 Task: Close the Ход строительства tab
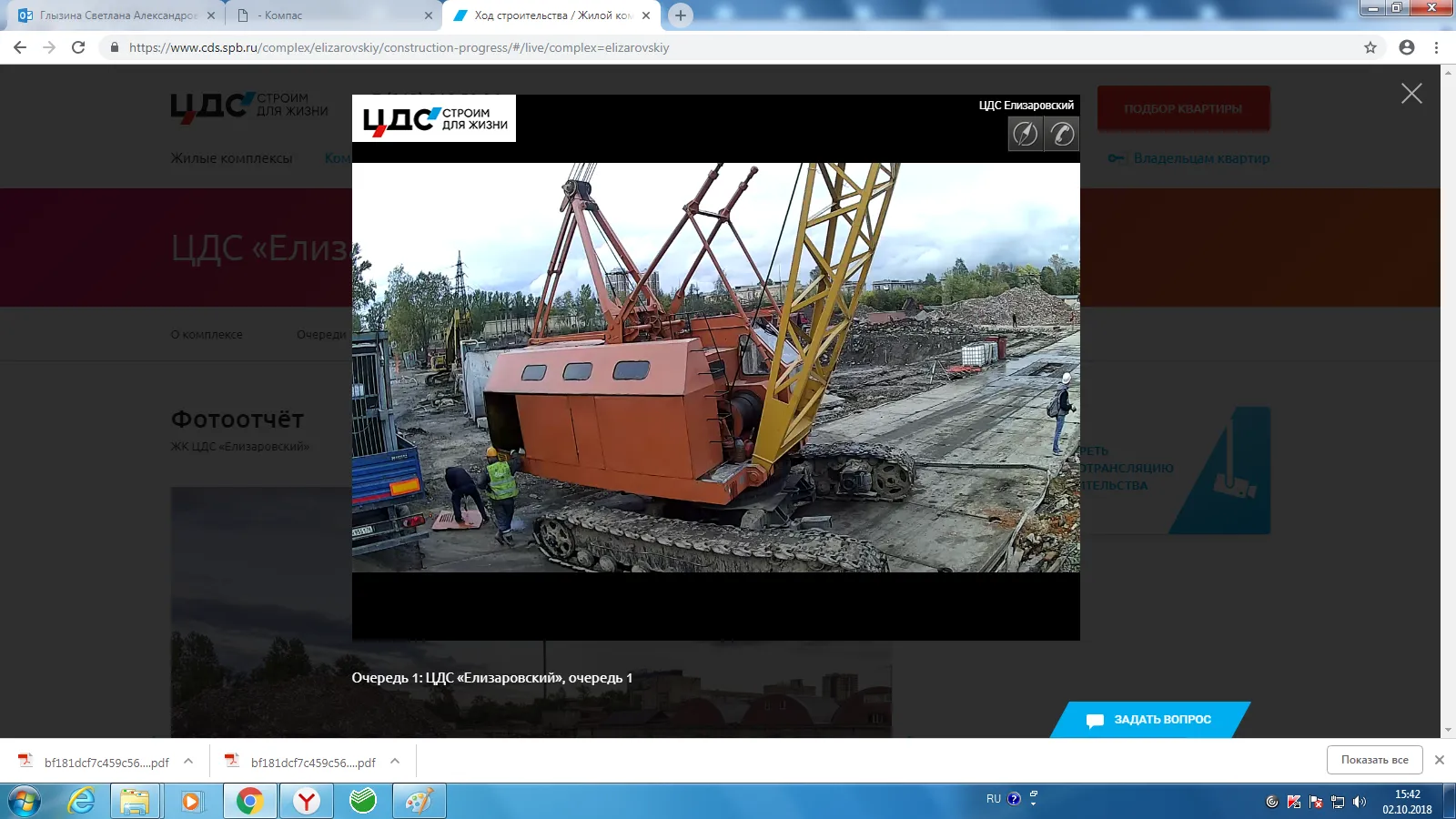tap(646, 15)
